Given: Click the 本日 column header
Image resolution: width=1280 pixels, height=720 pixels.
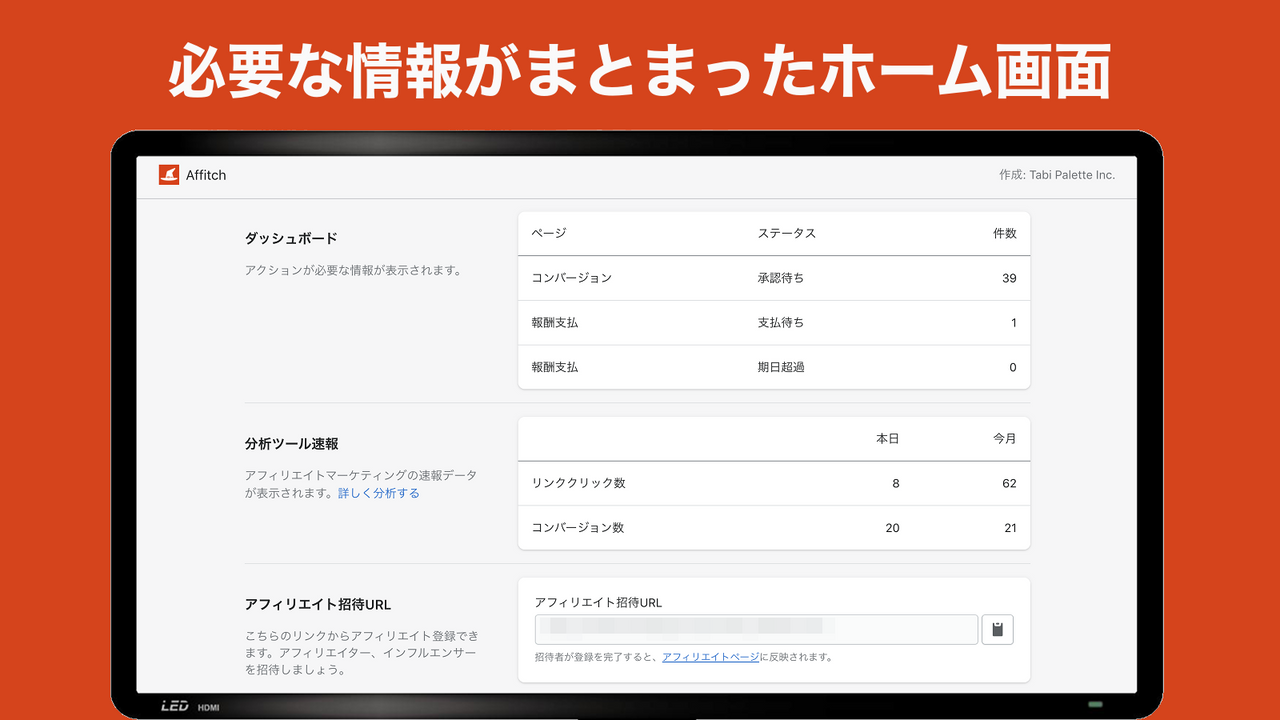Looking at the screenshot, I should [888, 439].
